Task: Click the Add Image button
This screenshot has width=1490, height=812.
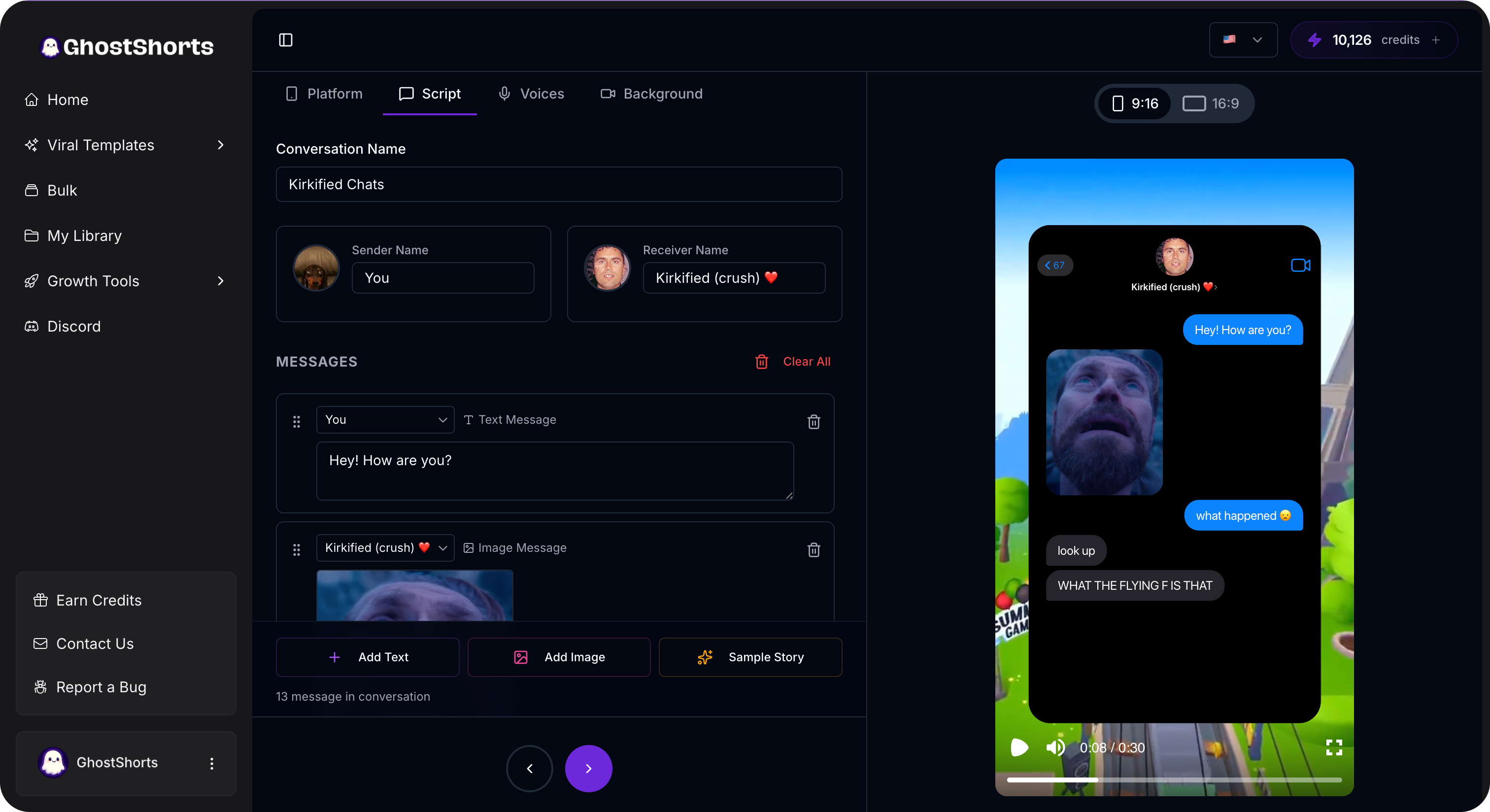Action: 559,657
